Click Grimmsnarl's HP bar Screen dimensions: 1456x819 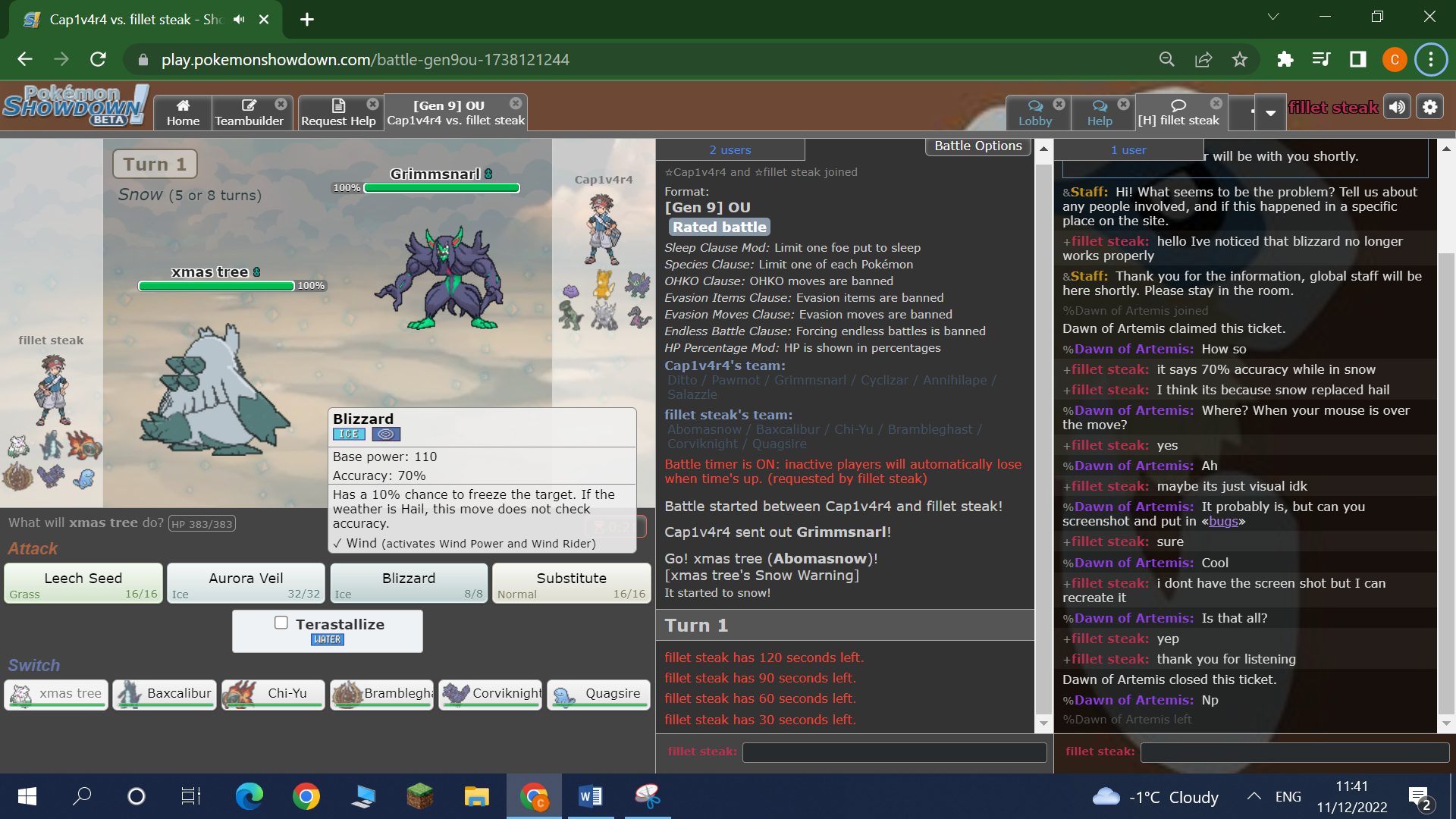point(441,187)
